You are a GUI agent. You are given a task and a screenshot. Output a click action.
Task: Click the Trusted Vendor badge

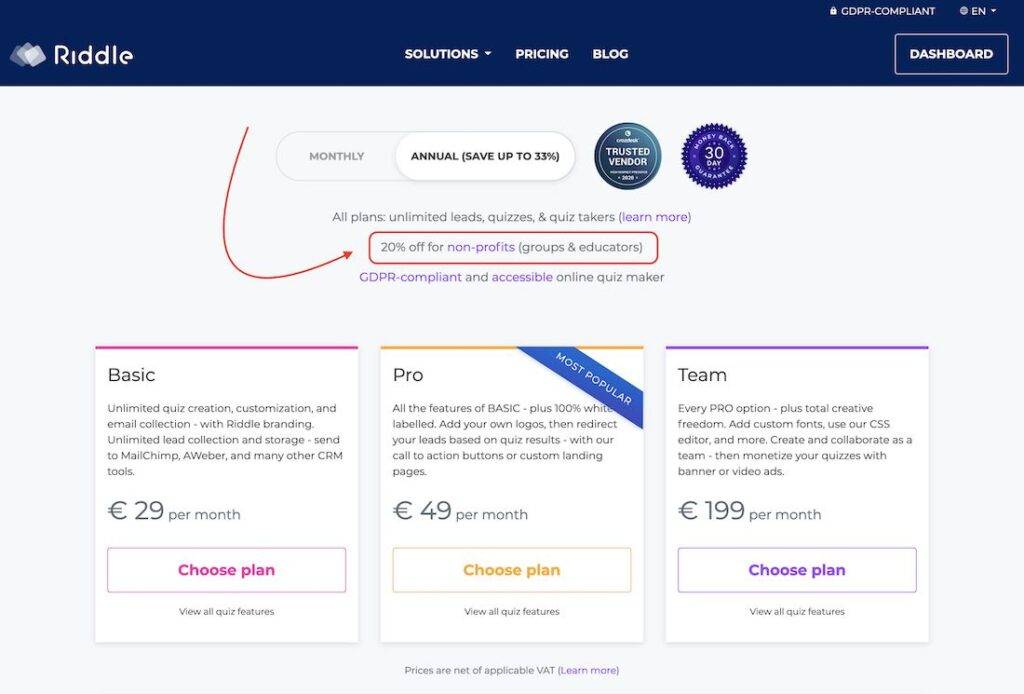pos(628,156)
